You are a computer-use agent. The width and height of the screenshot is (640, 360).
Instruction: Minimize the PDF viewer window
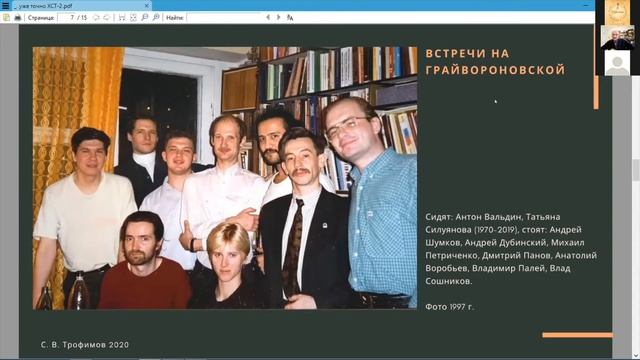(x=586, y=5)
